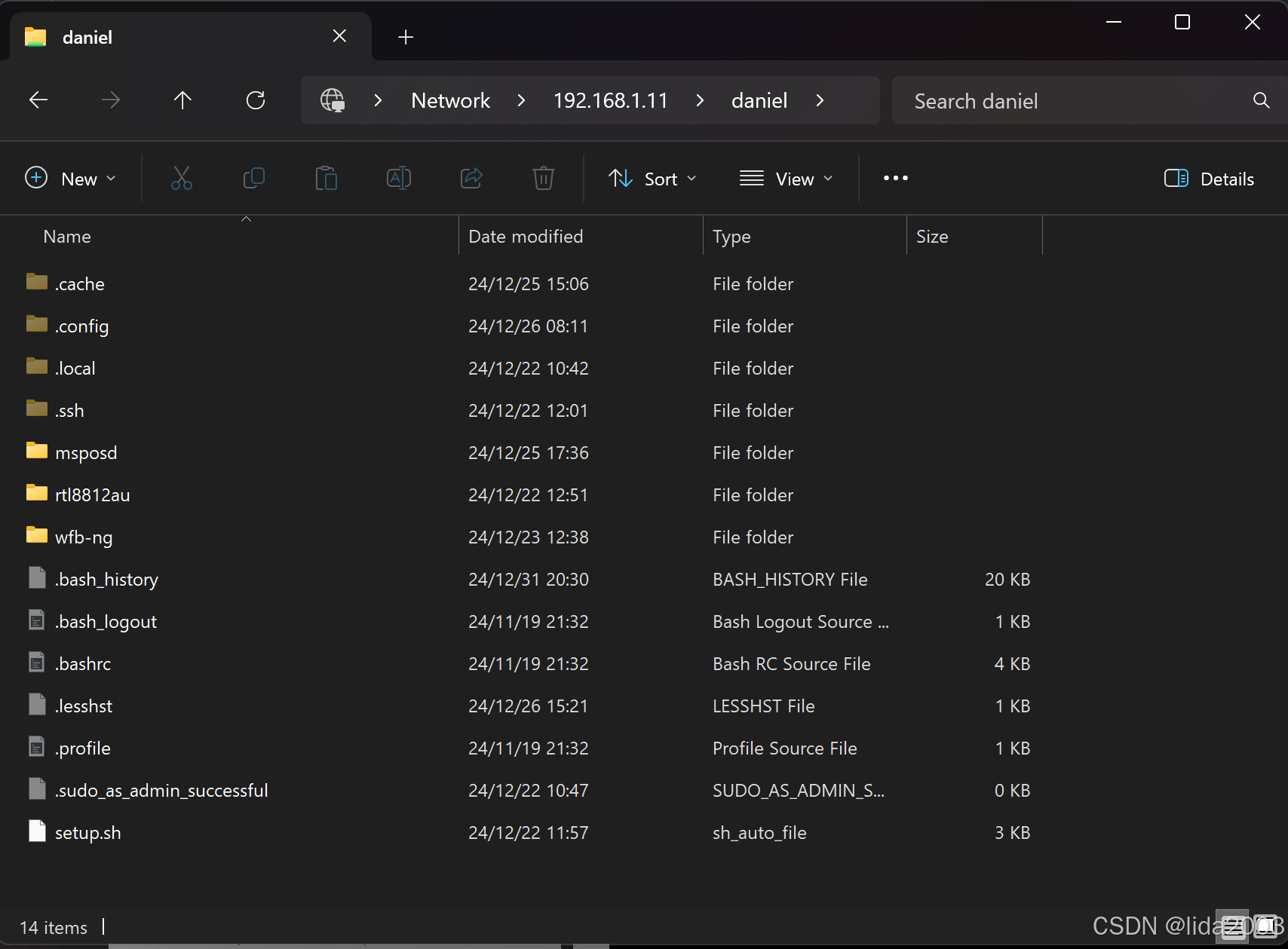Select the .bashrc file icon
The width and height of the screenshot is (1288, 949).
coord(37,663)
